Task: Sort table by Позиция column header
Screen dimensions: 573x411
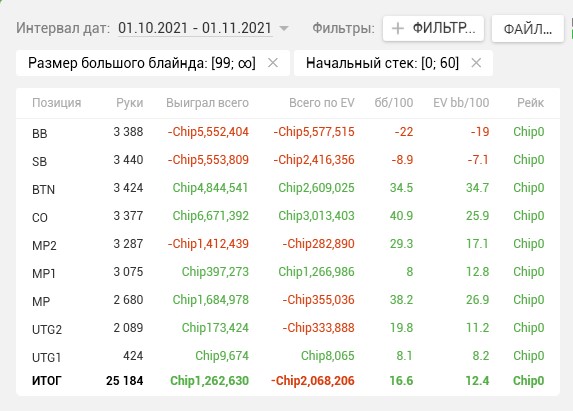Action: pyautogui.click(x=57, y=103)
